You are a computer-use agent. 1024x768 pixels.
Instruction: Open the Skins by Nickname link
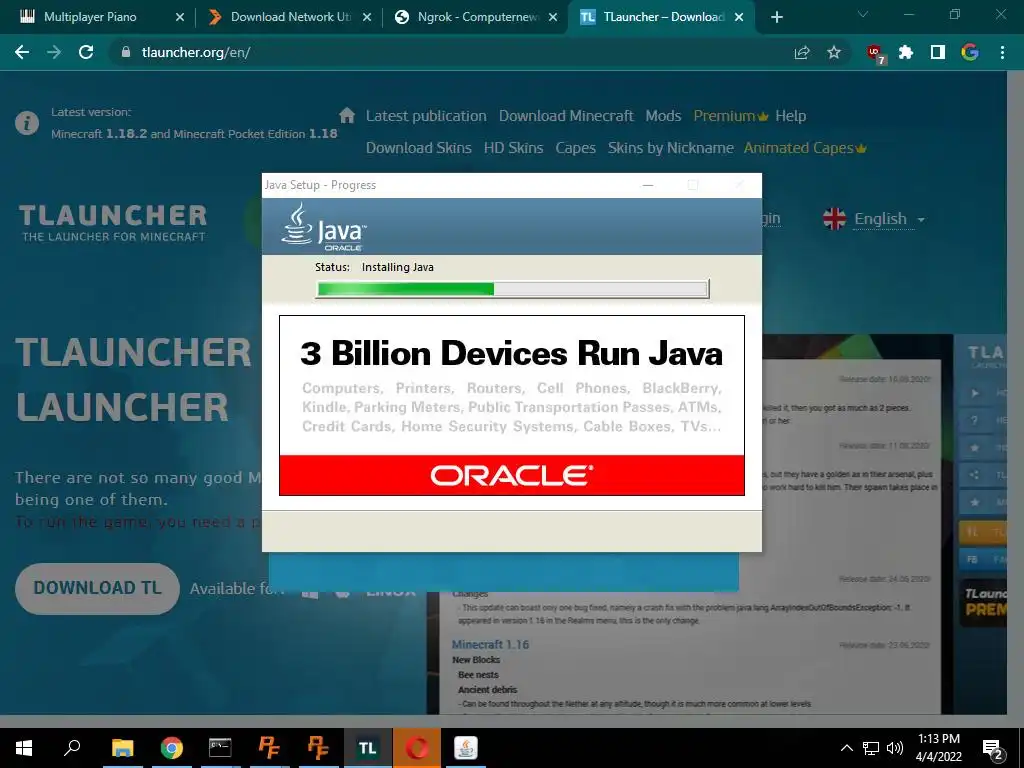pyautogui.click(x=671, y=148)
